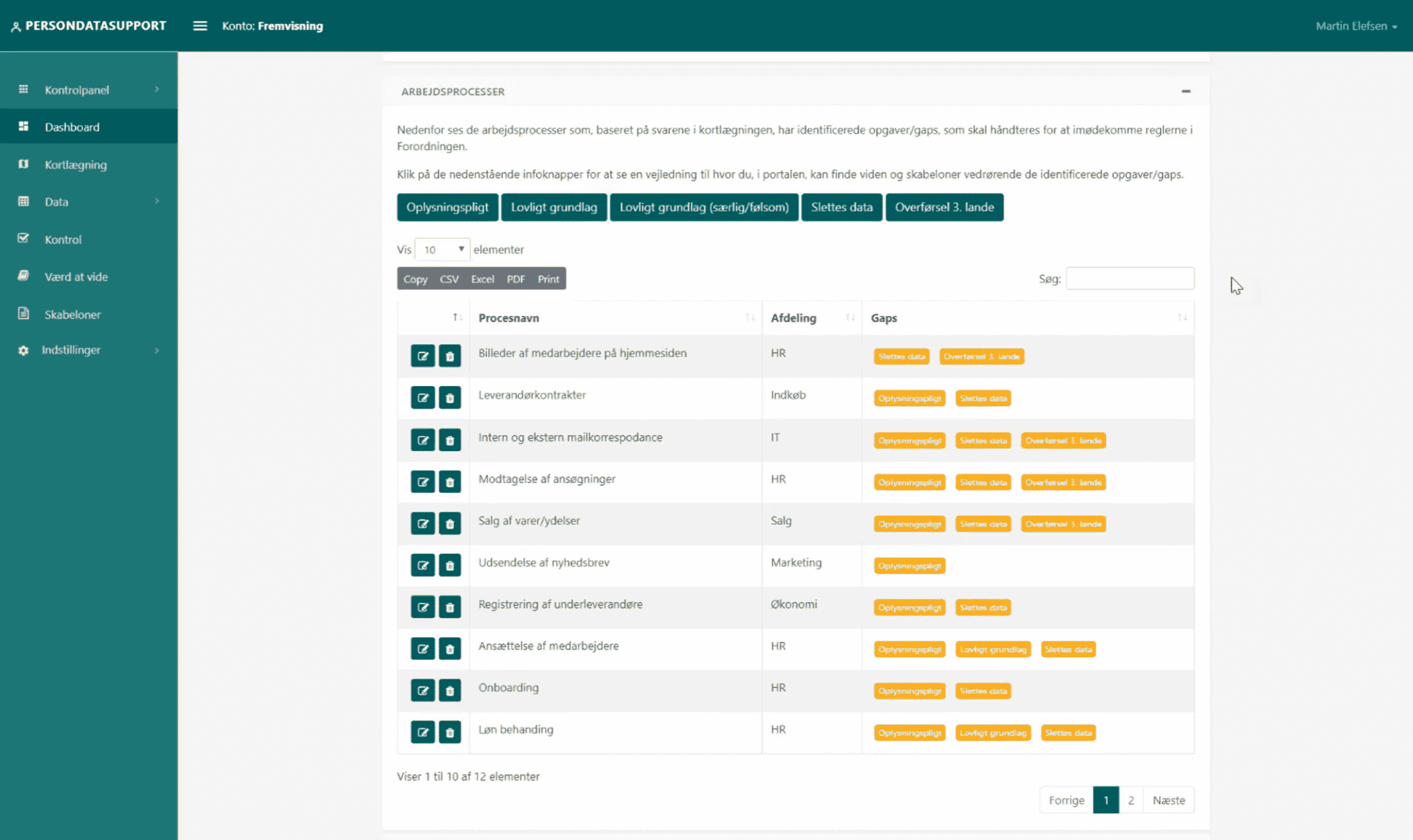The width and height of the screenshot is (1413, 840).
Task: Click Lovligt grundlag tag in Ansættelse row
Action: click(993, 650)
